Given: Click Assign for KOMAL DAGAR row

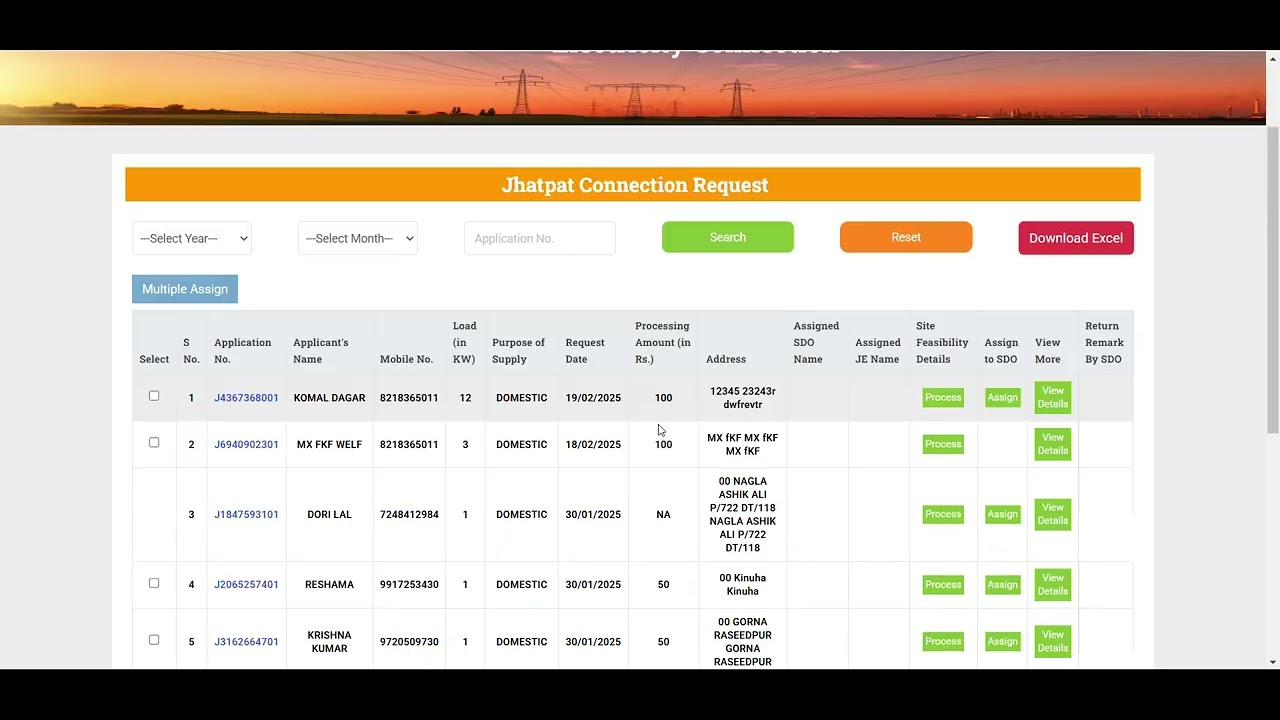Looking at the screenshot, I should (x=1002, y=397).
